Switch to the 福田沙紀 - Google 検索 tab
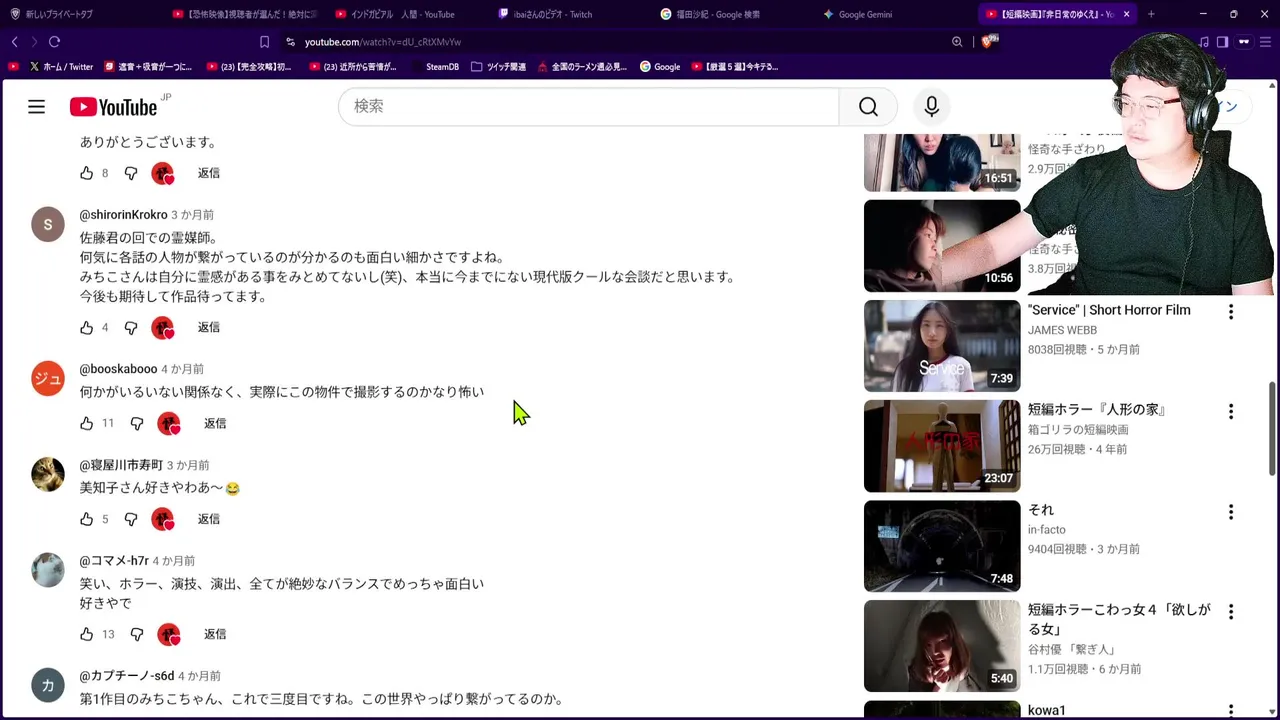The width and height of the screenshot is (1280, 720). (x=710, y=14)
